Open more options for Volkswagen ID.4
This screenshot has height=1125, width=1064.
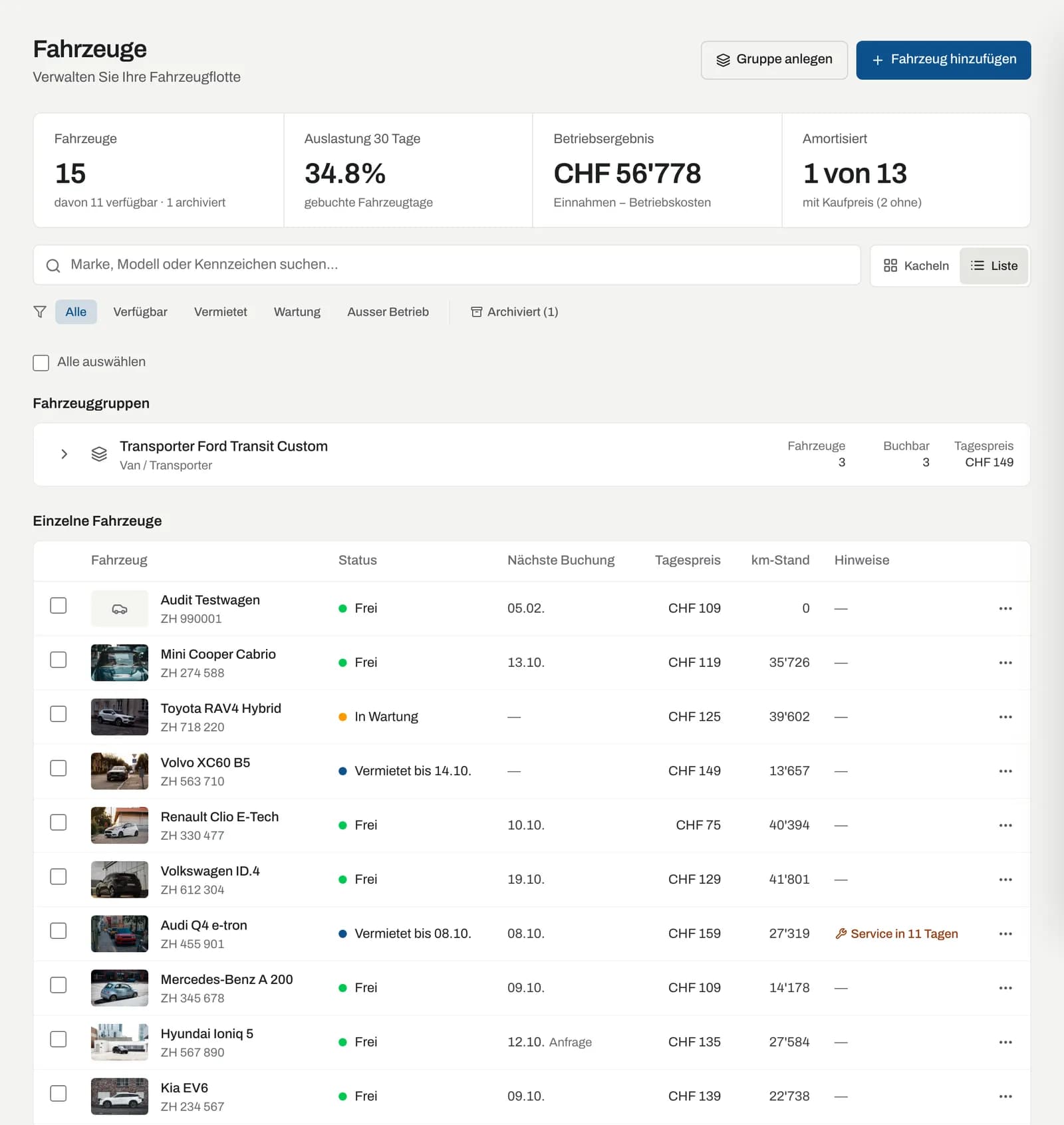click(1005, 880)
